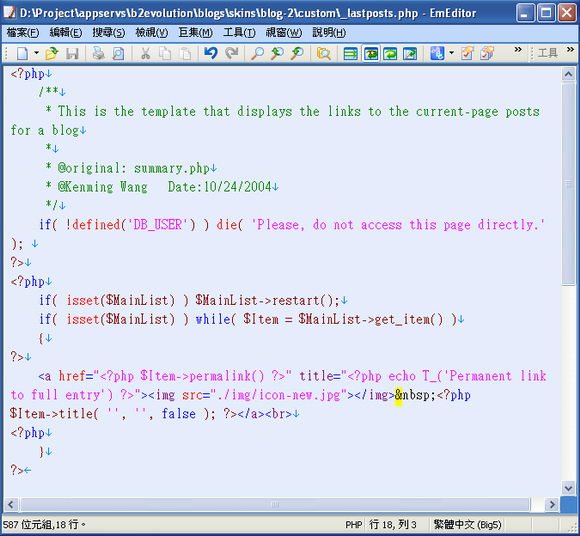Screen dimensions: 580x536
Task: Select the No Wrap toolbar icon
Action: coord(350,54)
